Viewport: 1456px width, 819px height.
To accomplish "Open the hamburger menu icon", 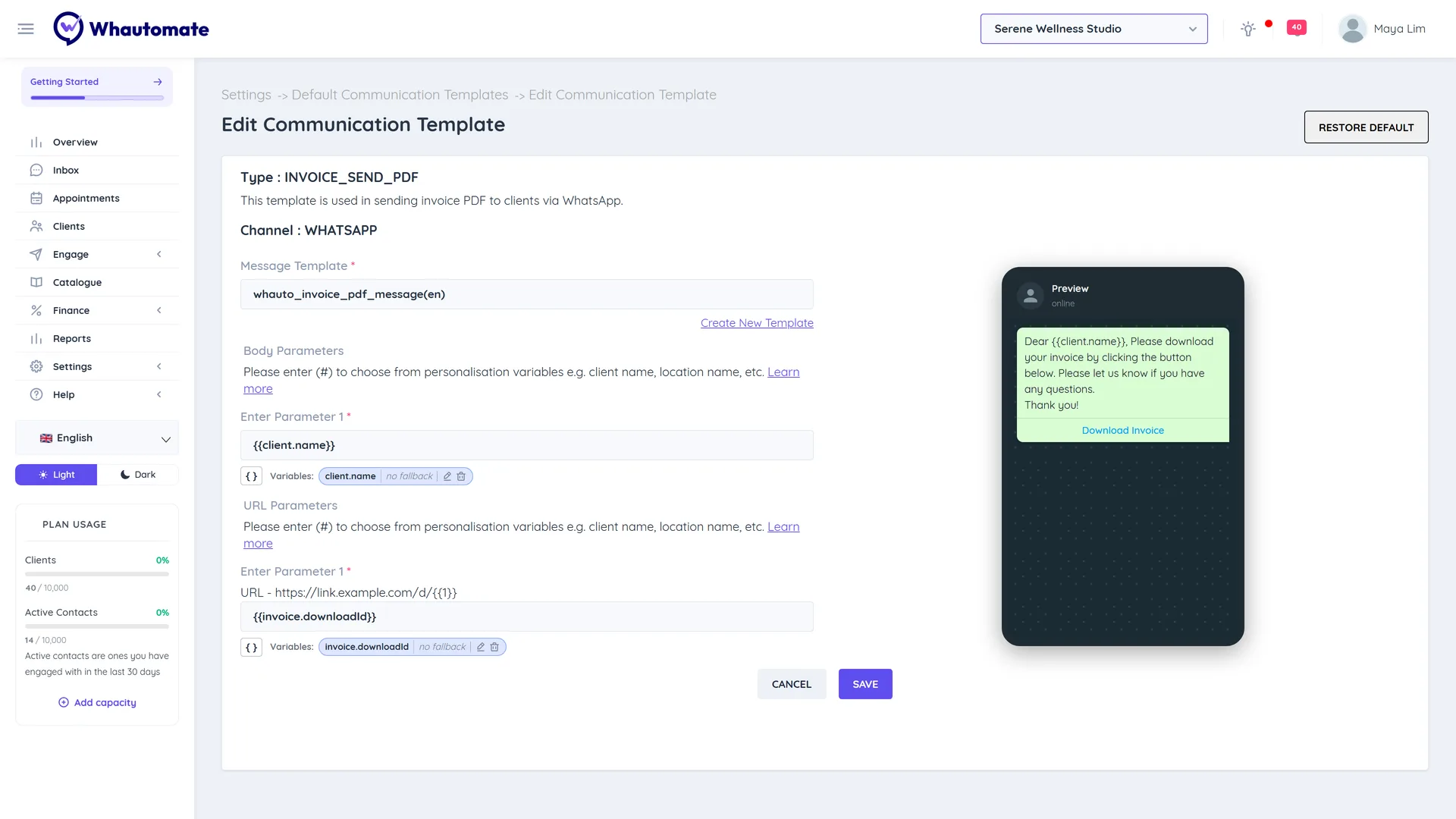I will coord(26,29).
